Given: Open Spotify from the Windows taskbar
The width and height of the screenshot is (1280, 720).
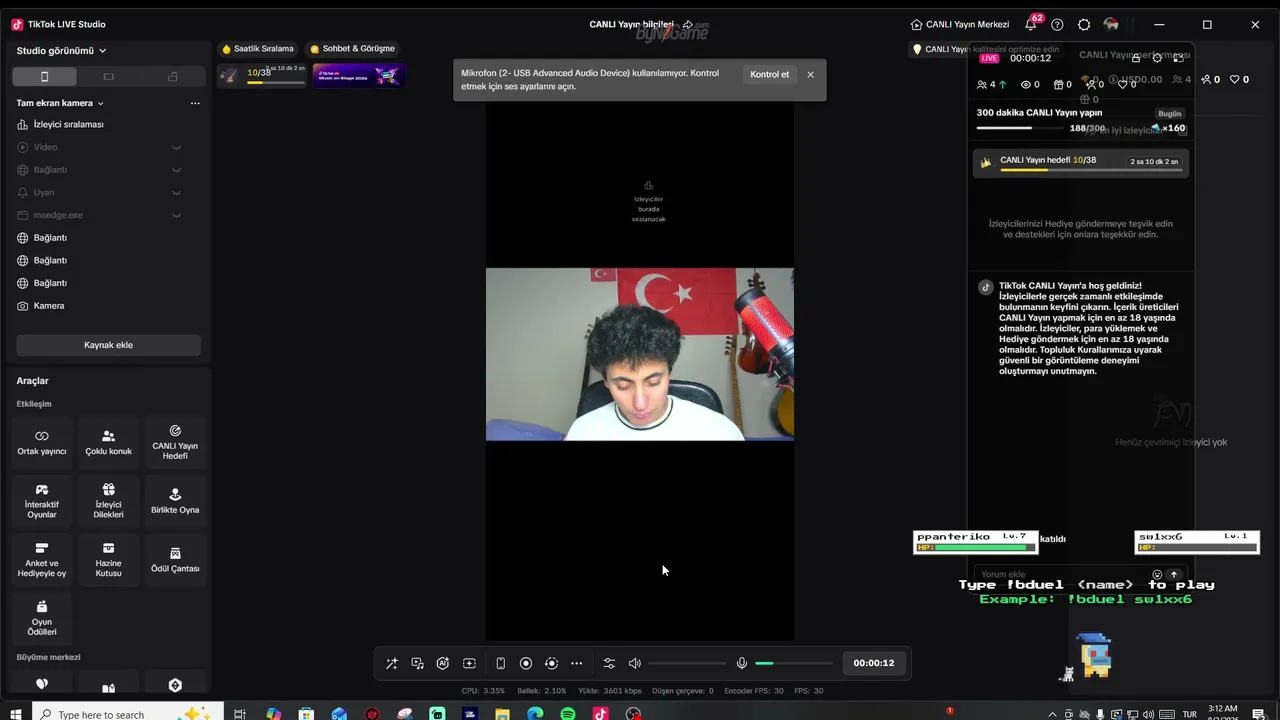Looking at the screenshot, I should coord(568,714).
